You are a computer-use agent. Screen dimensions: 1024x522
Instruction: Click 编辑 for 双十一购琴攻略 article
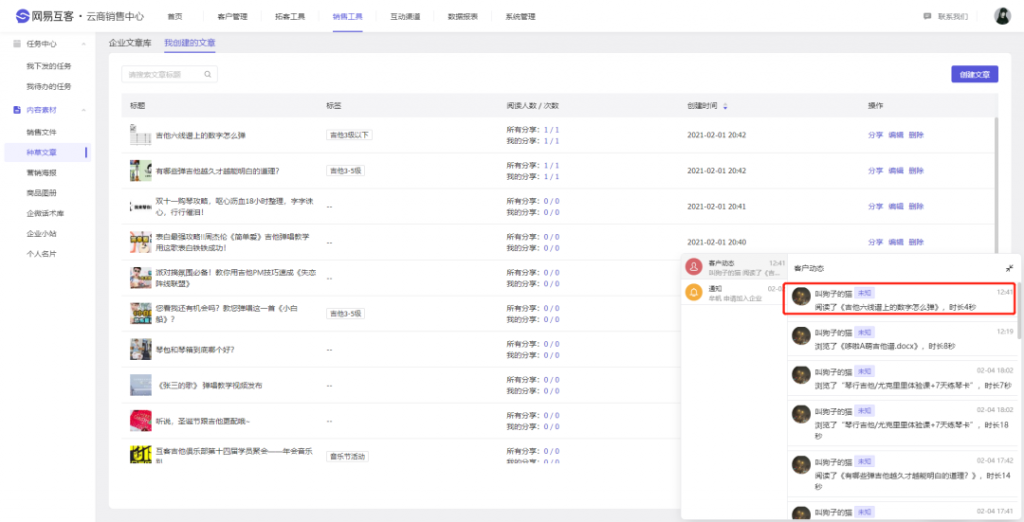pos(895,206)
